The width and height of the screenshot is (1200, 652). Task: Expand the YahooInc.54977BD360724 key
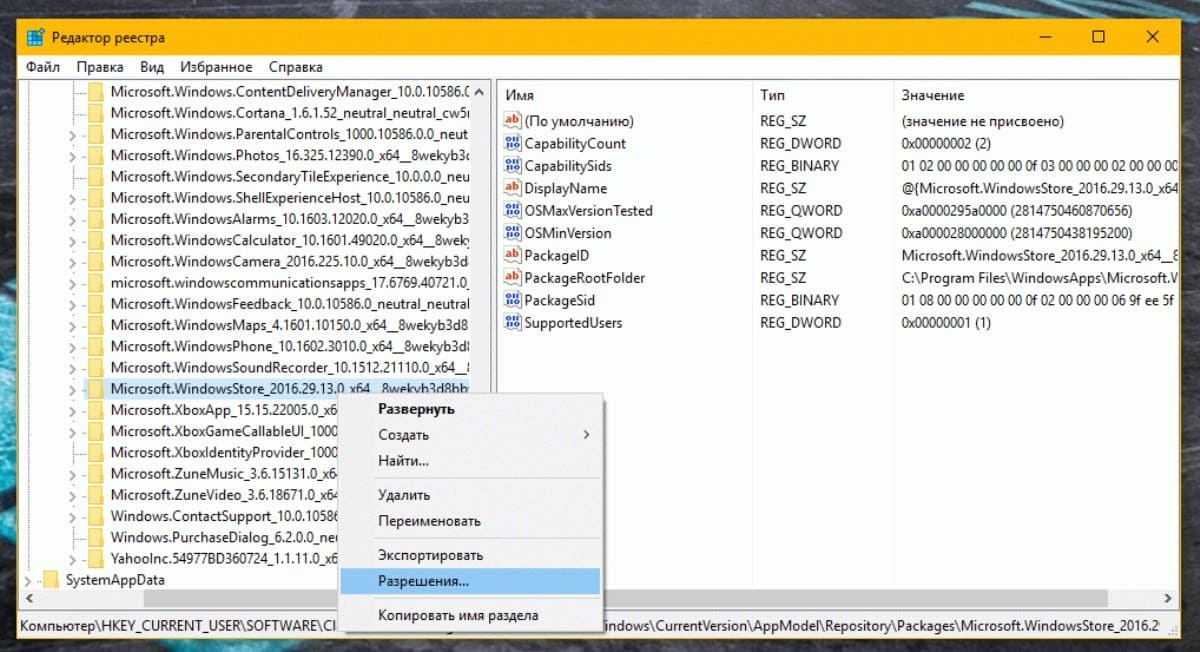coord(73,559)
